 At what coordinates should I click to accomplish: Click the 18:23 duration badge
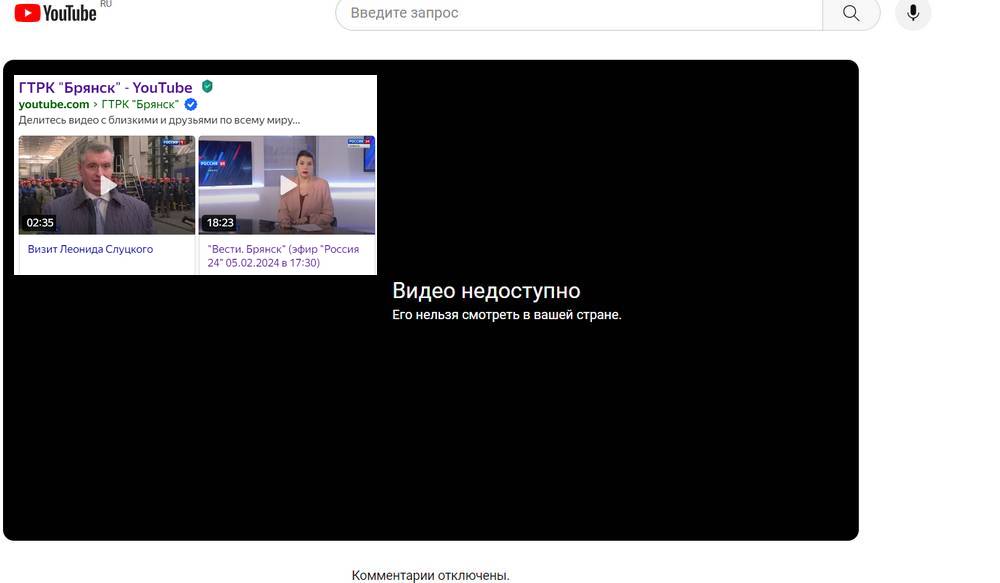(220, 223)
